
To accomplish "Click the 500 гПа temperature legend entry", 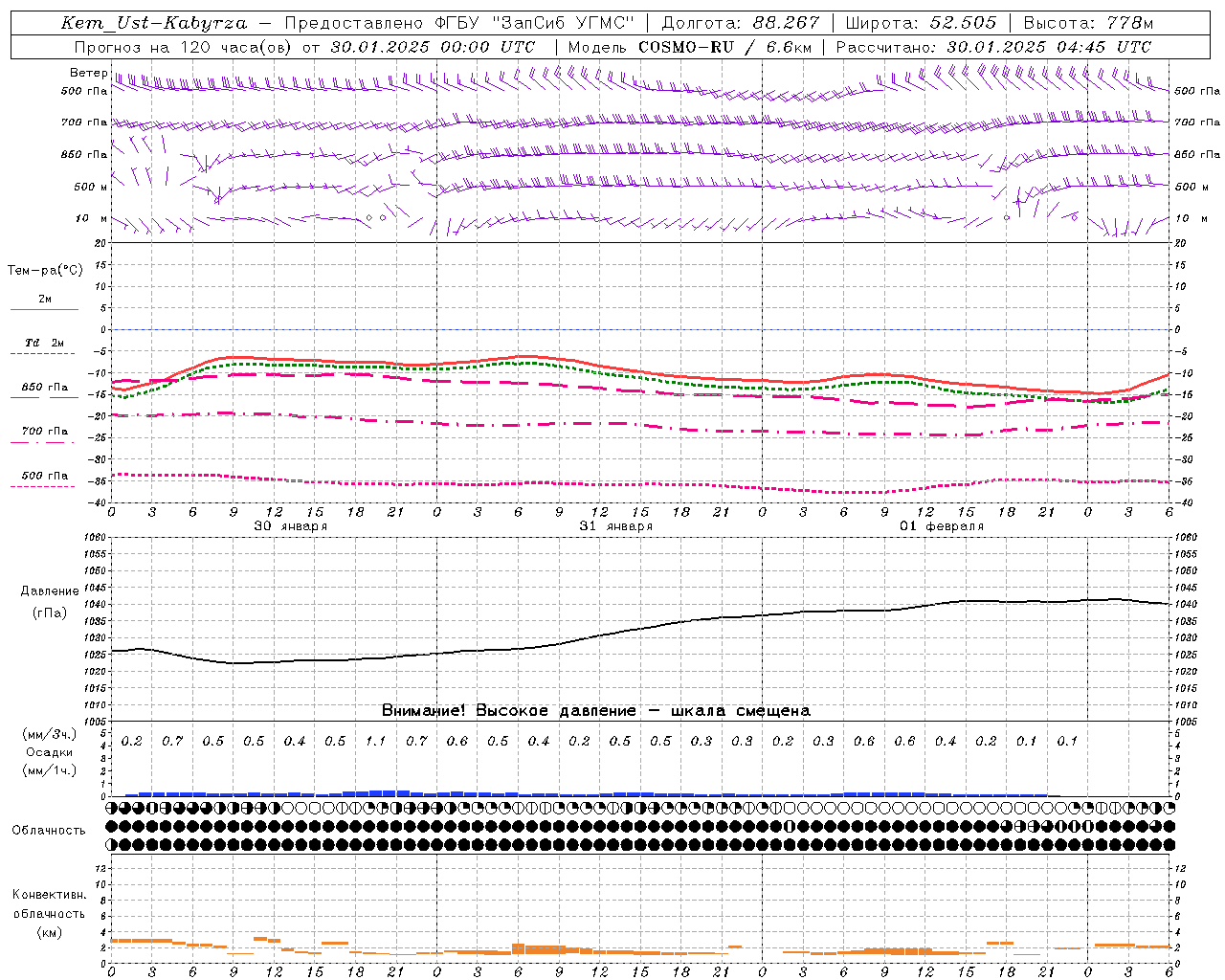I will point(44,476).
